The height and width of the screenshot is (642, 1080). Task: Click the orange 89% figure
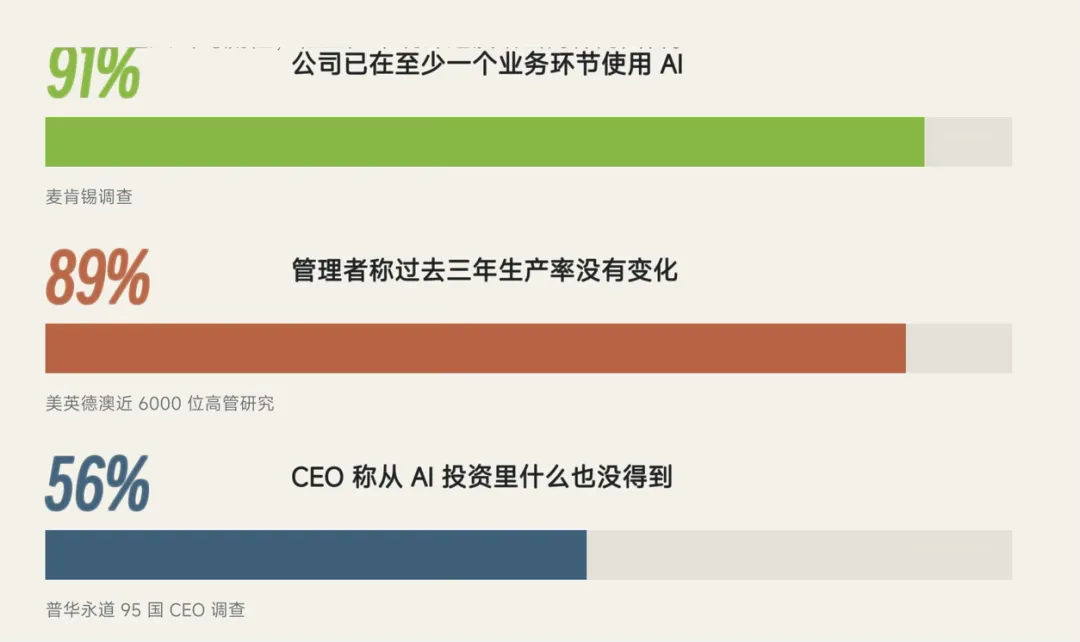click(97, 277)
